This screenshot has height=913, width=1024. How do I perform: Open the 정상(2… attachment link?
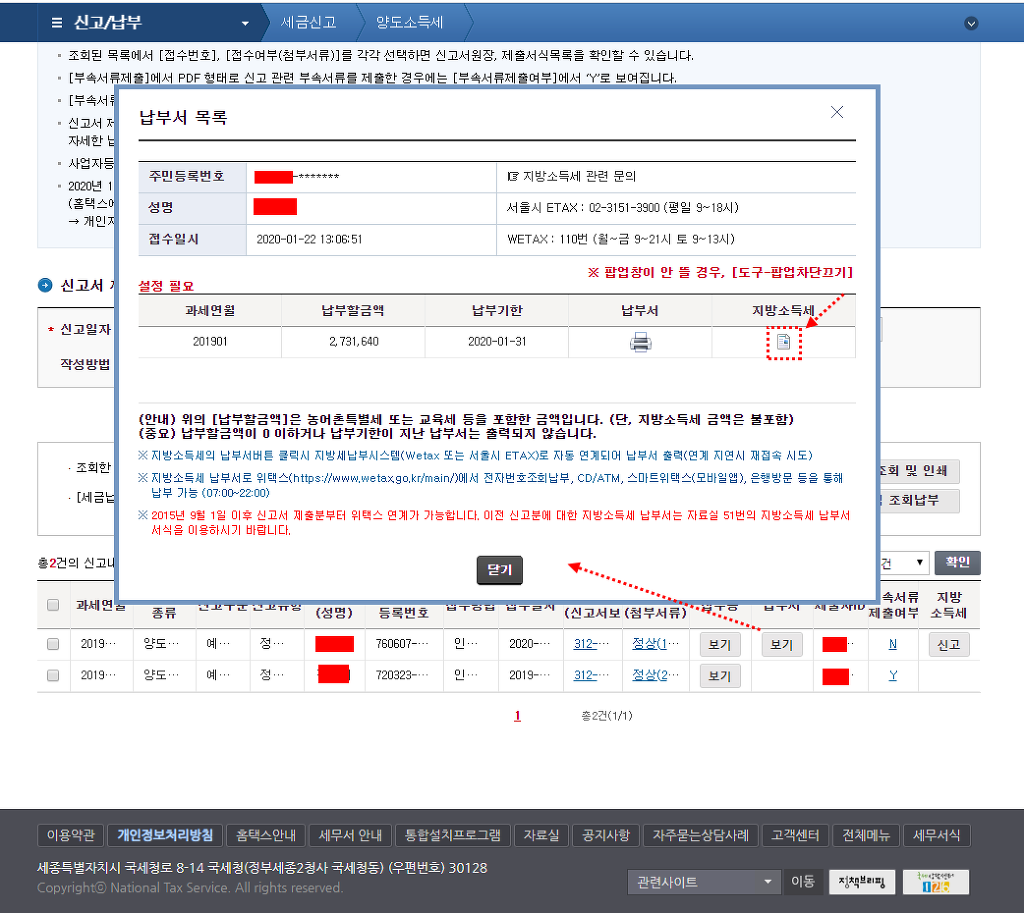[x=656, y=675]
